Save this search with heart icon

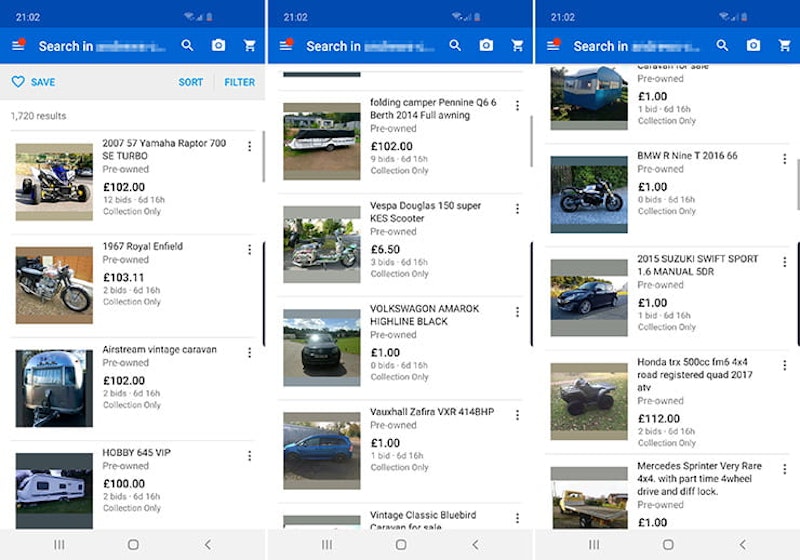[33, 82]
